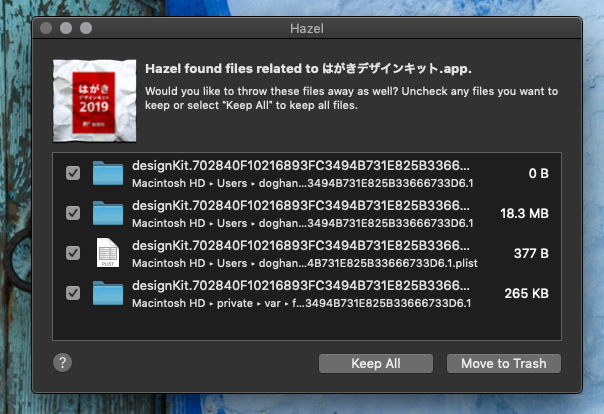Click the path ending in .plist
The height and width of the screenshot is (414, 604).
pos(305,263)
